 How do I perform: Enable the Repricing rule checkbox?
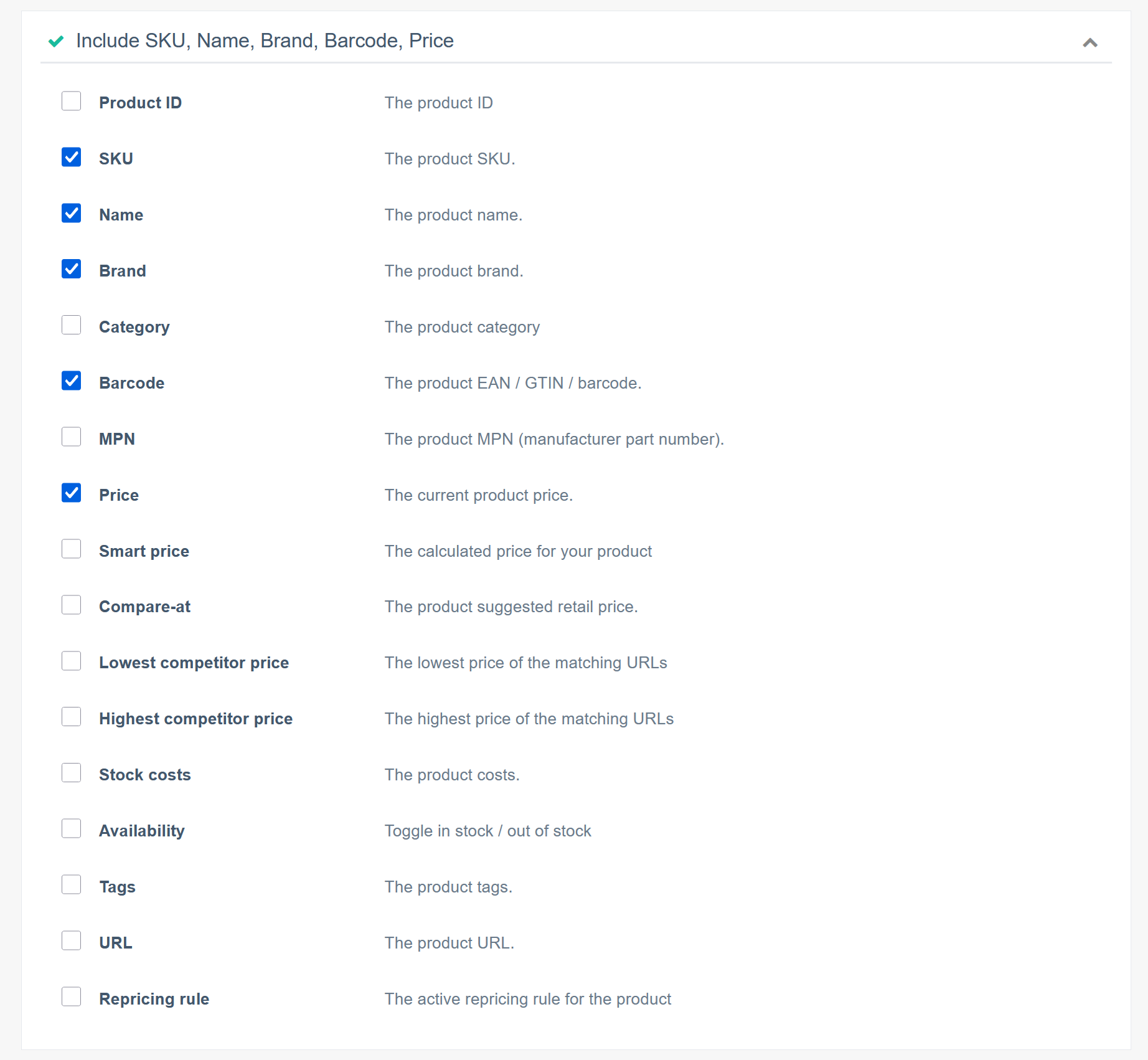(x=72, y=996)
